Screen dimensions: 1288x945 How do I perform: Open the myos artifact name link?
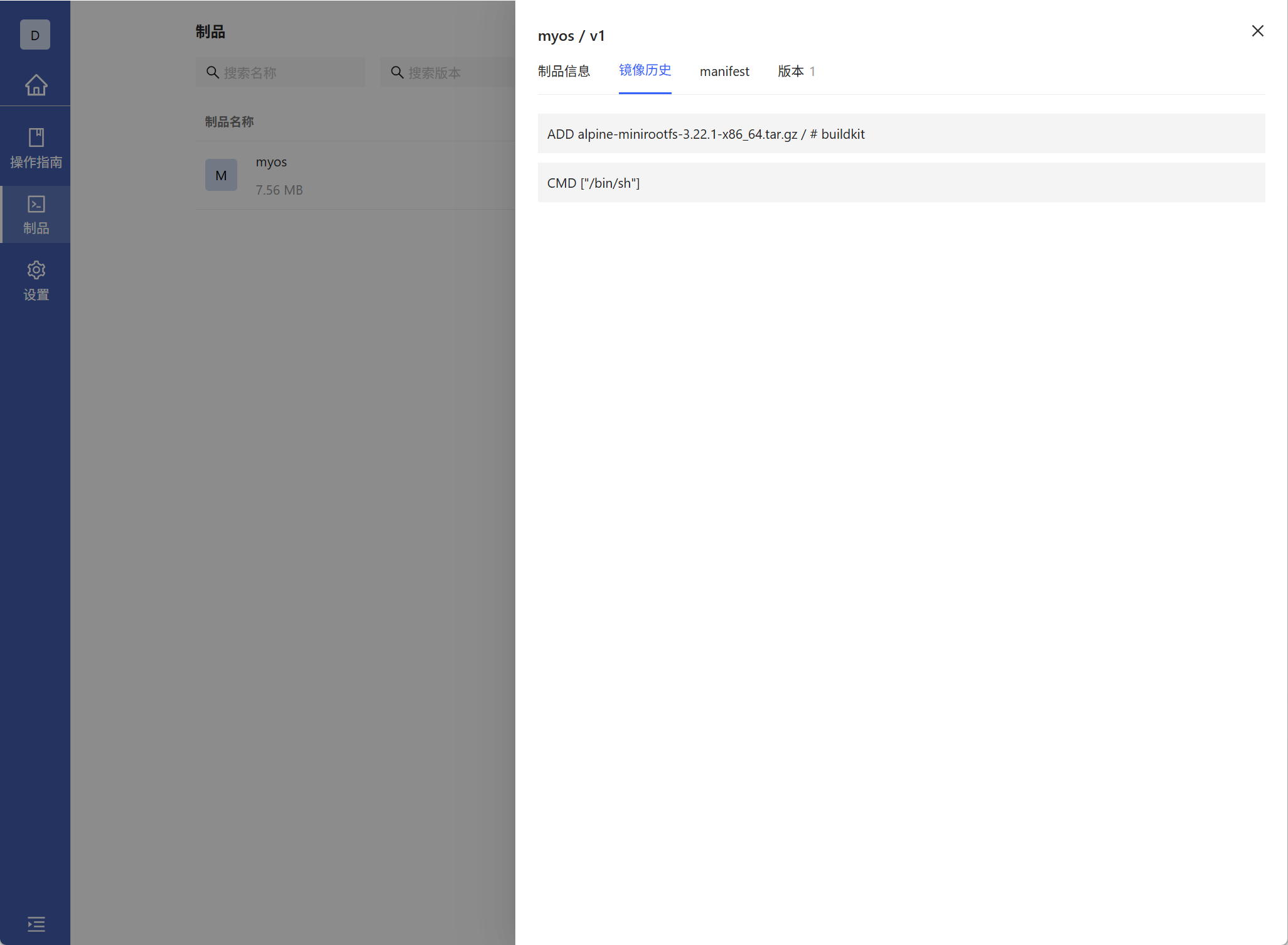271,162
